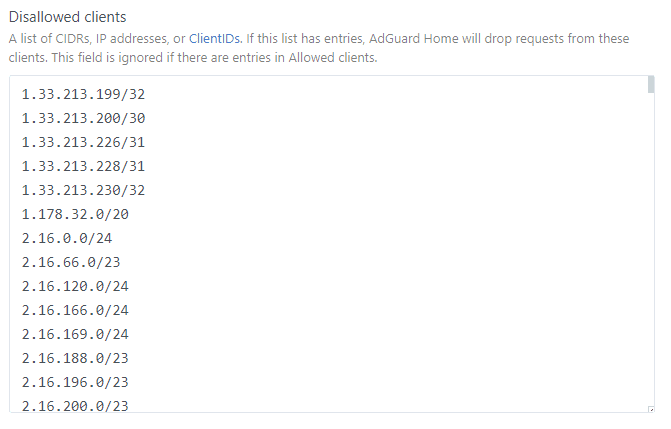Click on entry 2.16.120.0/24
Image resolution: width=671 pixels, height=429 pixels.
point(75,286)
